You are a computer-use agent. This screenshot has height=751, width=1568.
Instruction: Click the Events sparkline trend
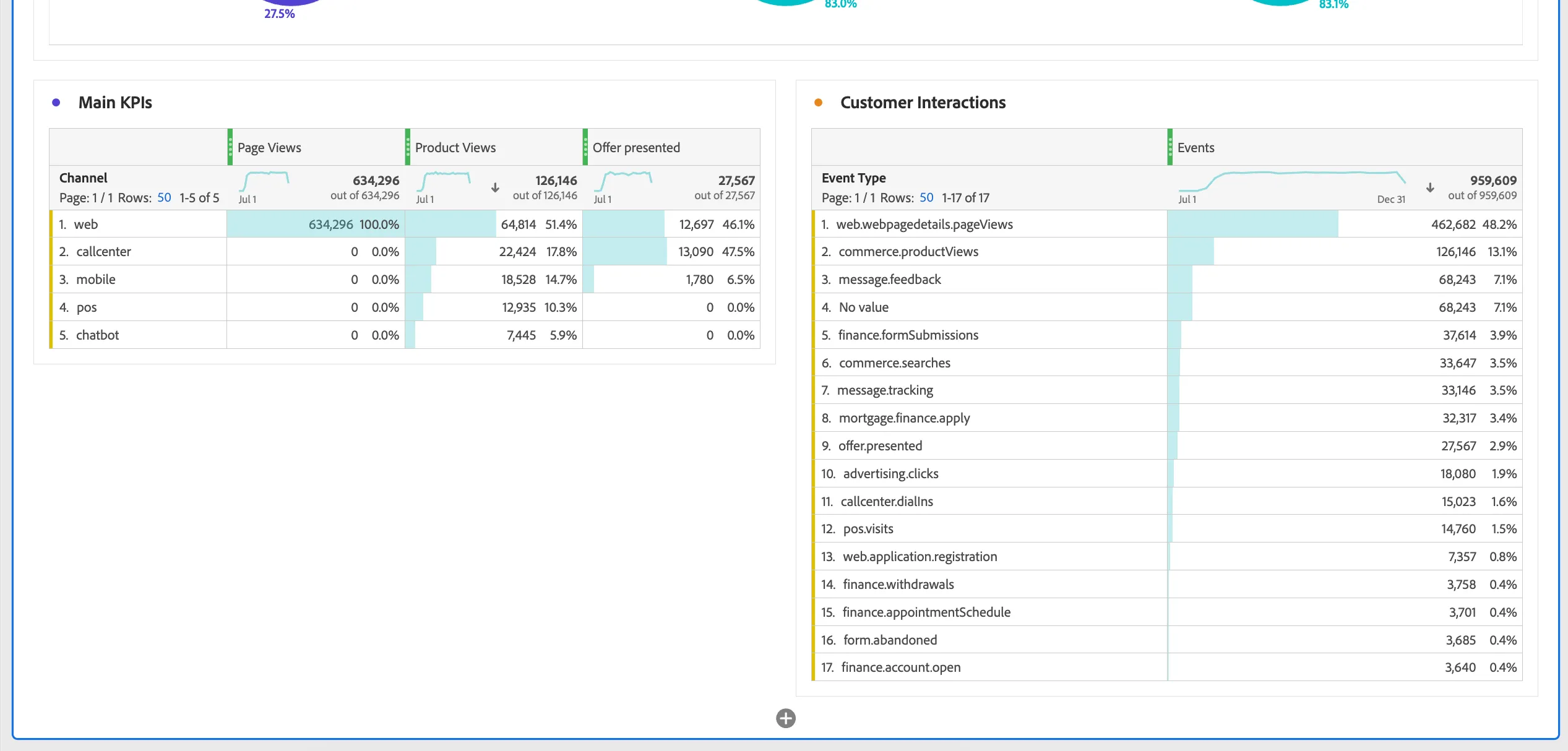pos(1292,181)
